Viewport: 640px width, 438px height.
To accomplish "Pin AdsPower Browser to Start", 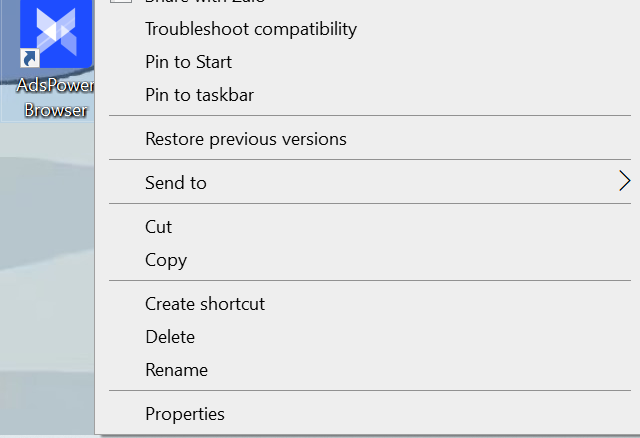I will [x=188, y=62].
